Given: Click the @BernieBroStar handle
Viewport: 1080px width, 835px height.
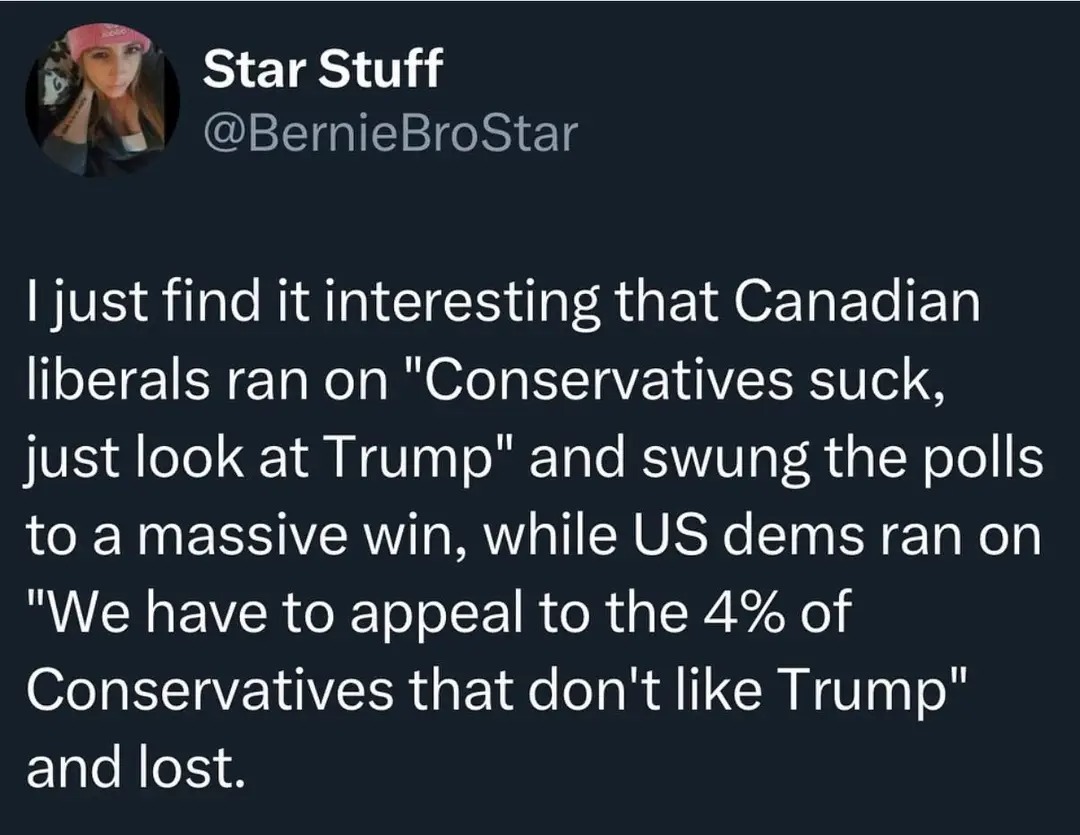Looking at the screenshot, I should click(391, 132).
